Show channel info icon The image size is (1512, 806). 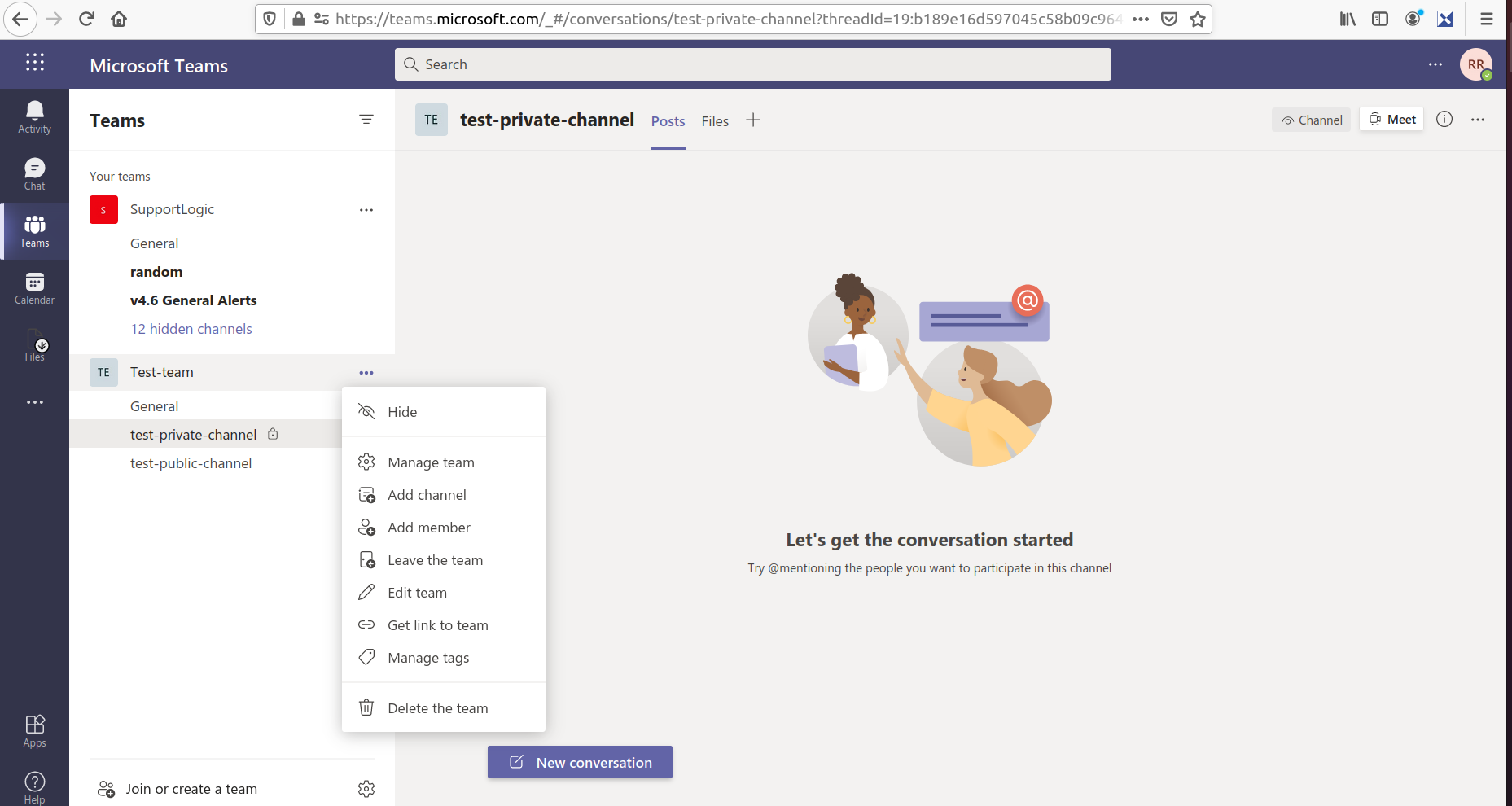tap(1444, 120)
